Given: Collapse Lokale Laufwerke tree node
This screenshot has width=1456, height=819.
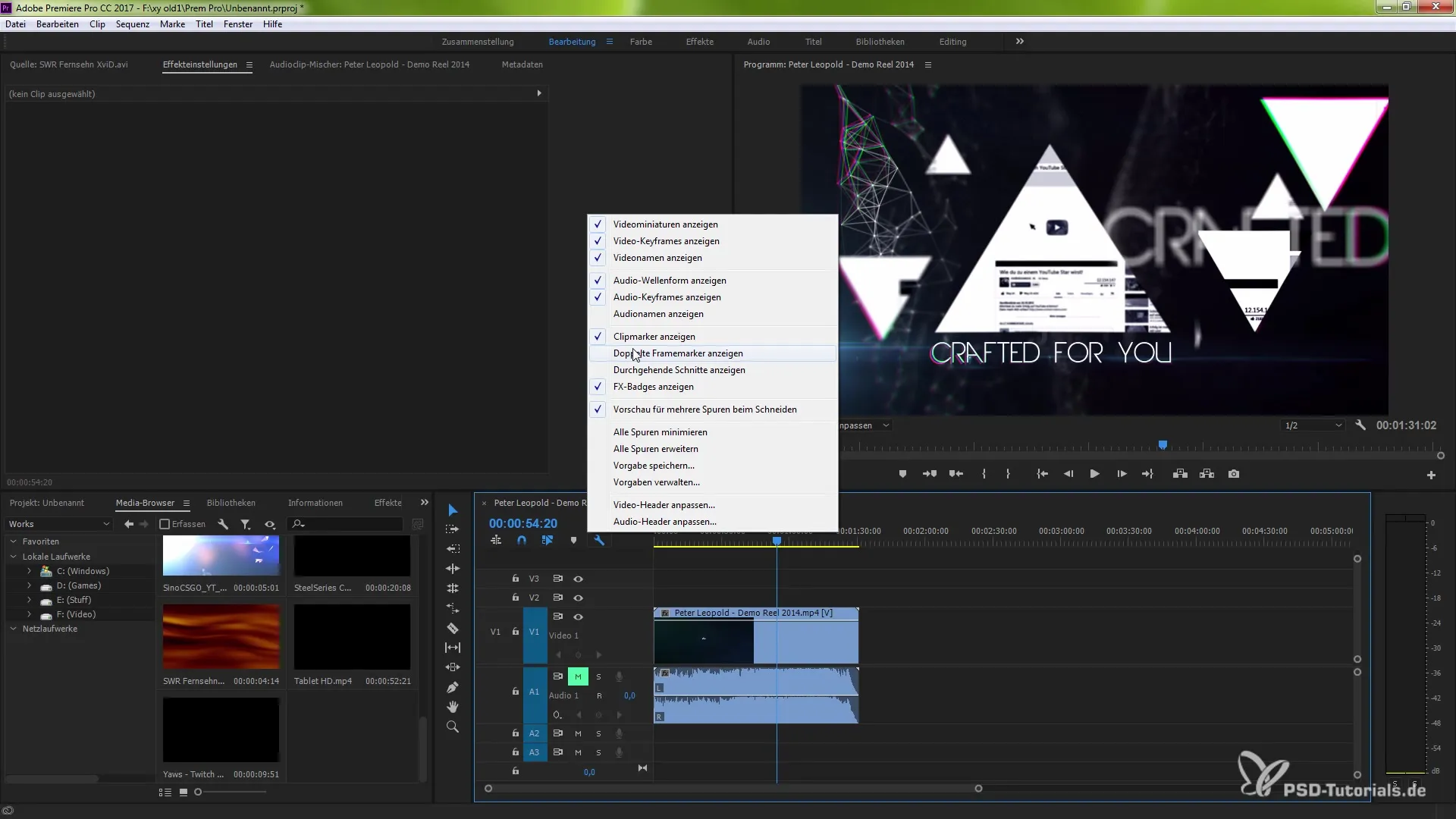Looking at the screenshot, I should (13, 557).
